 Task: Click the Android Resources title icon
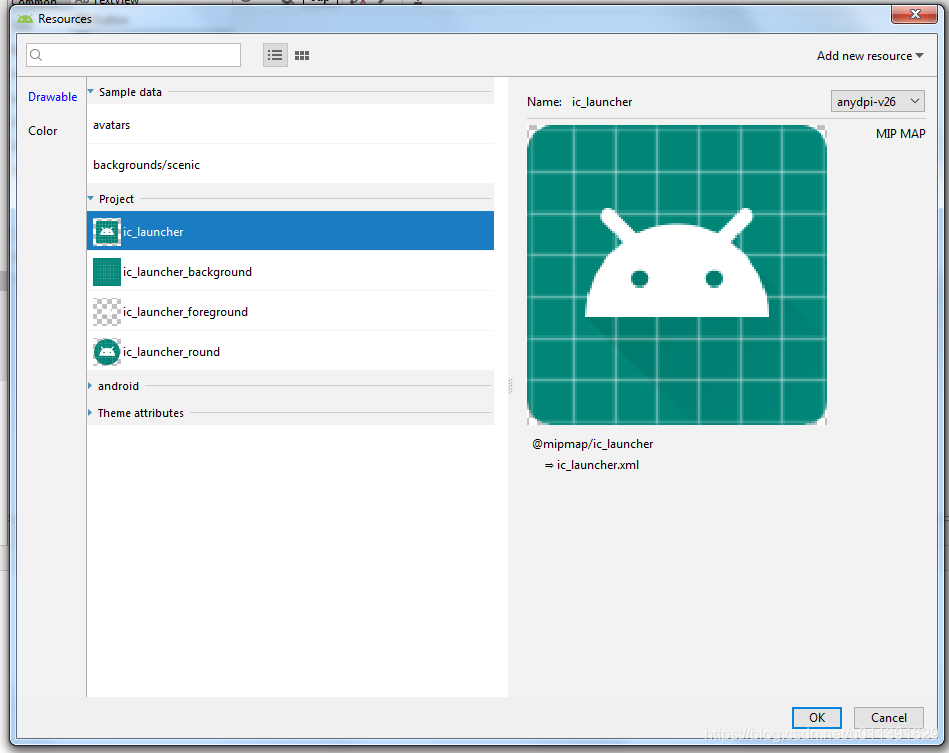click(x=25, y=19)
